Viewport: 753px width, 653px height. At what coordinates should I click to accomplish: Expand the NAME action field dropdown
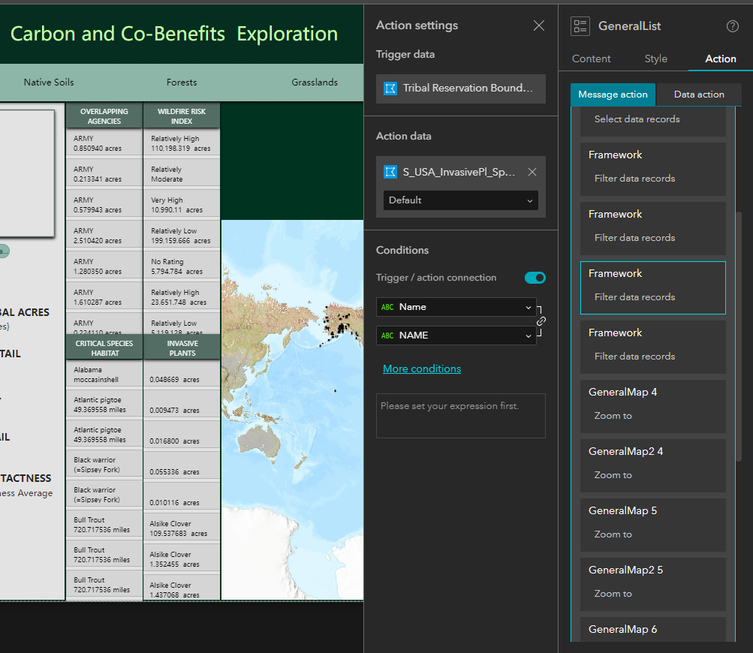[456, 336]
